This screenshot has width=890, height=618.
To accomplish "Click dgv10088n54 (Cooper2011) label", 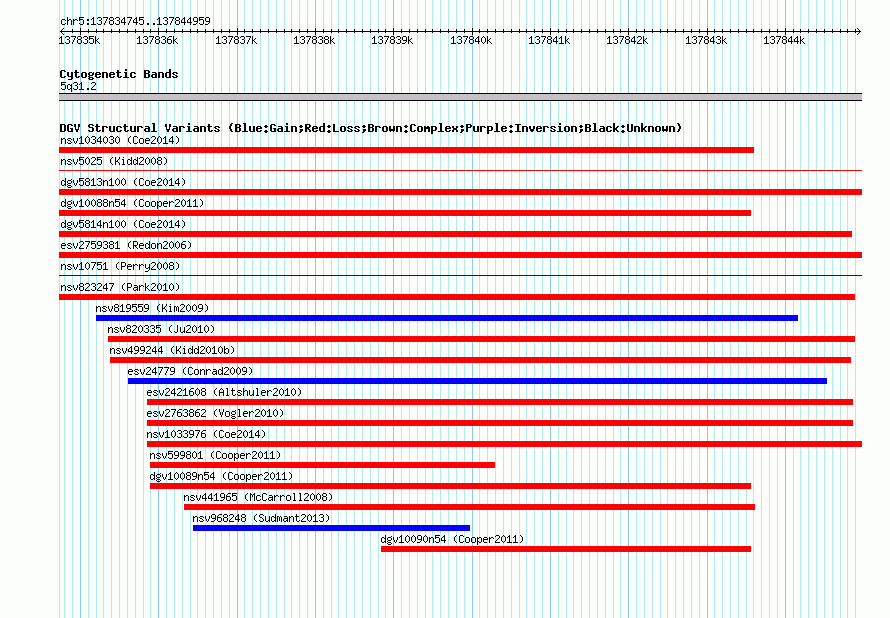I will click(132, 203).
